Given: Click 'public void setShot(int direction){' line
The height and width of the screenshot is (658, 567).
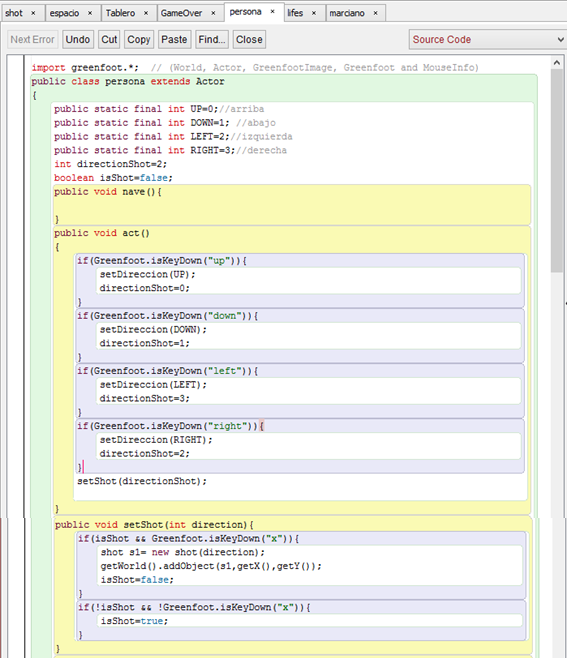Looking at the screenshot, I should coord(154,525).
